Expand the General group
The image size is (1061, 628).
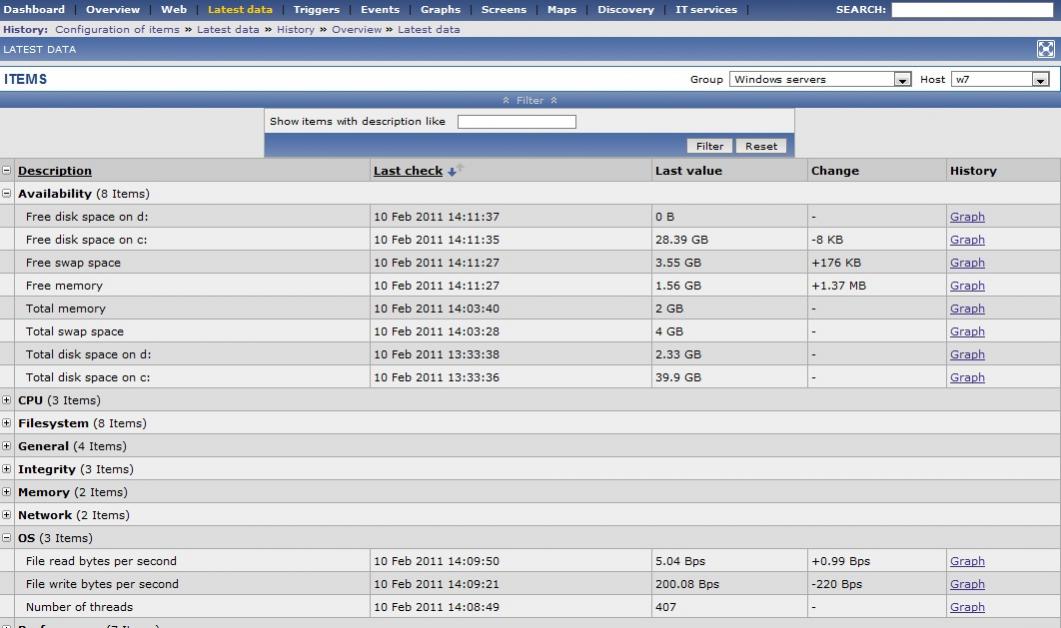pyautogui.click(x=6, y=446)
